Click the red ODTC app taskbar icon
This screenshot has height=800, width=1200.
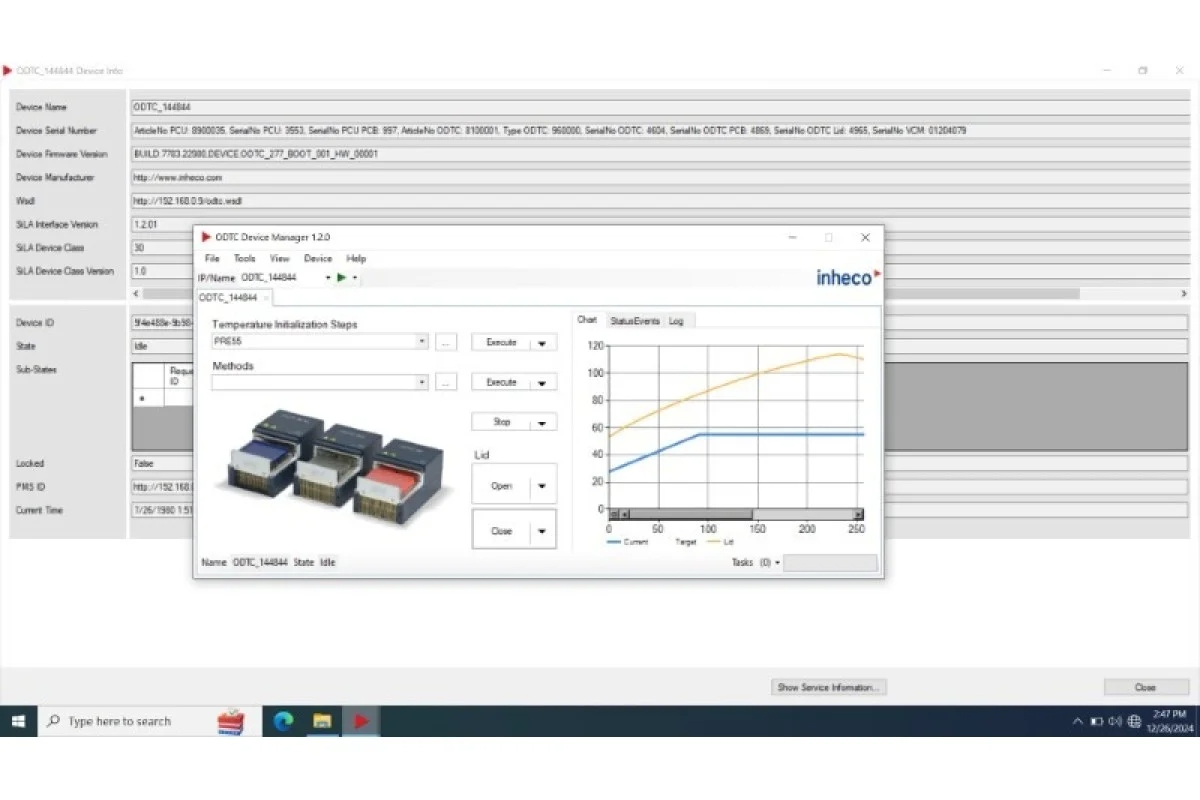point(361,721)
